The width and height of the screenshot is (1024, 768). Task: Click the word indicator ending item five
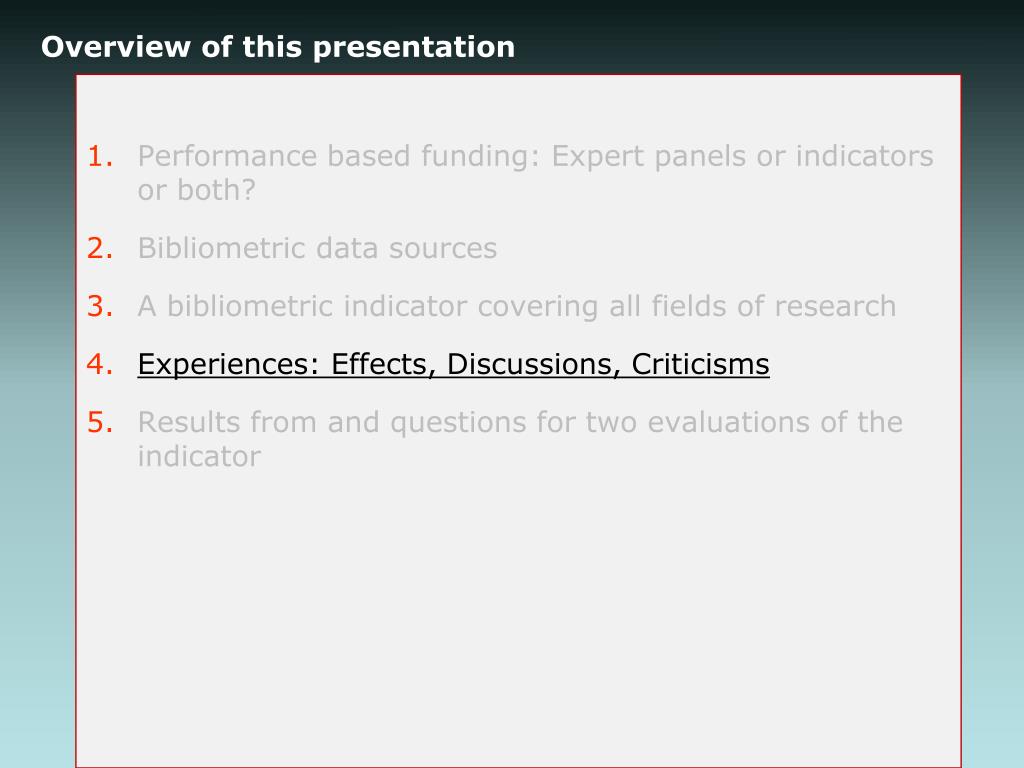(199, 456)
